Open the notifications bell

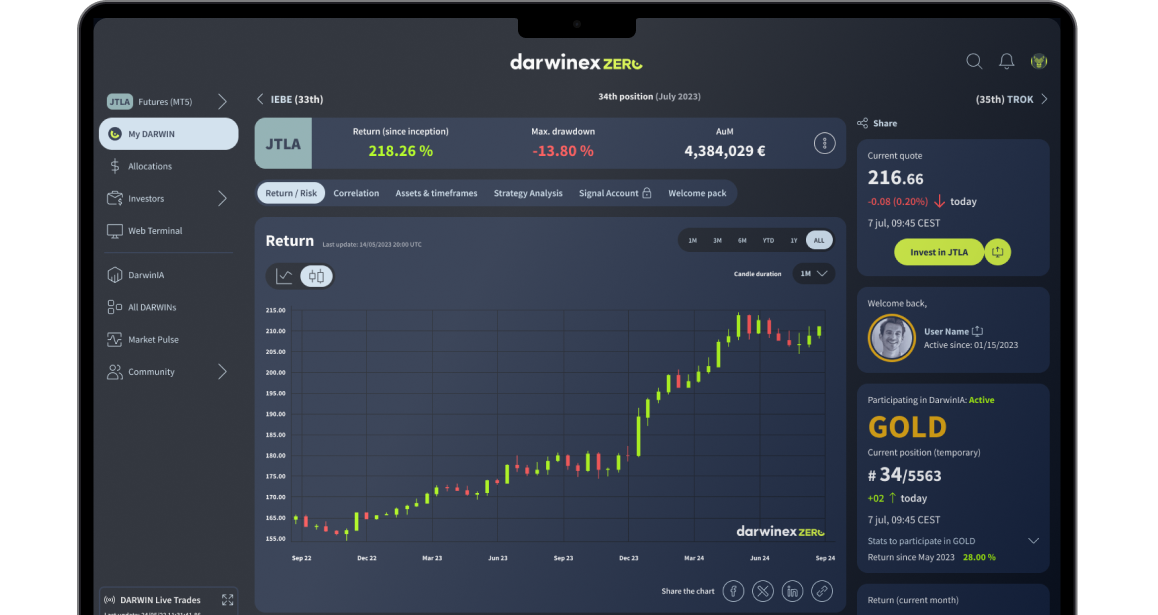click(1007, 61)
